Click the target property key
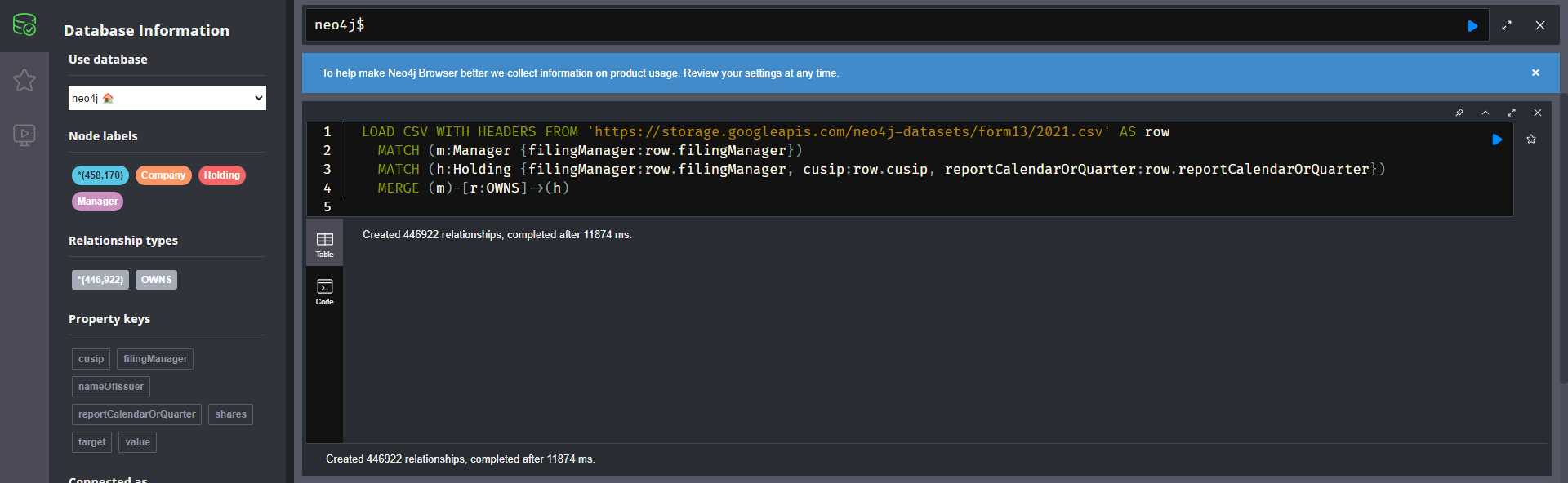This screenshot has height=483, width=1568. (x=91, y=442)
